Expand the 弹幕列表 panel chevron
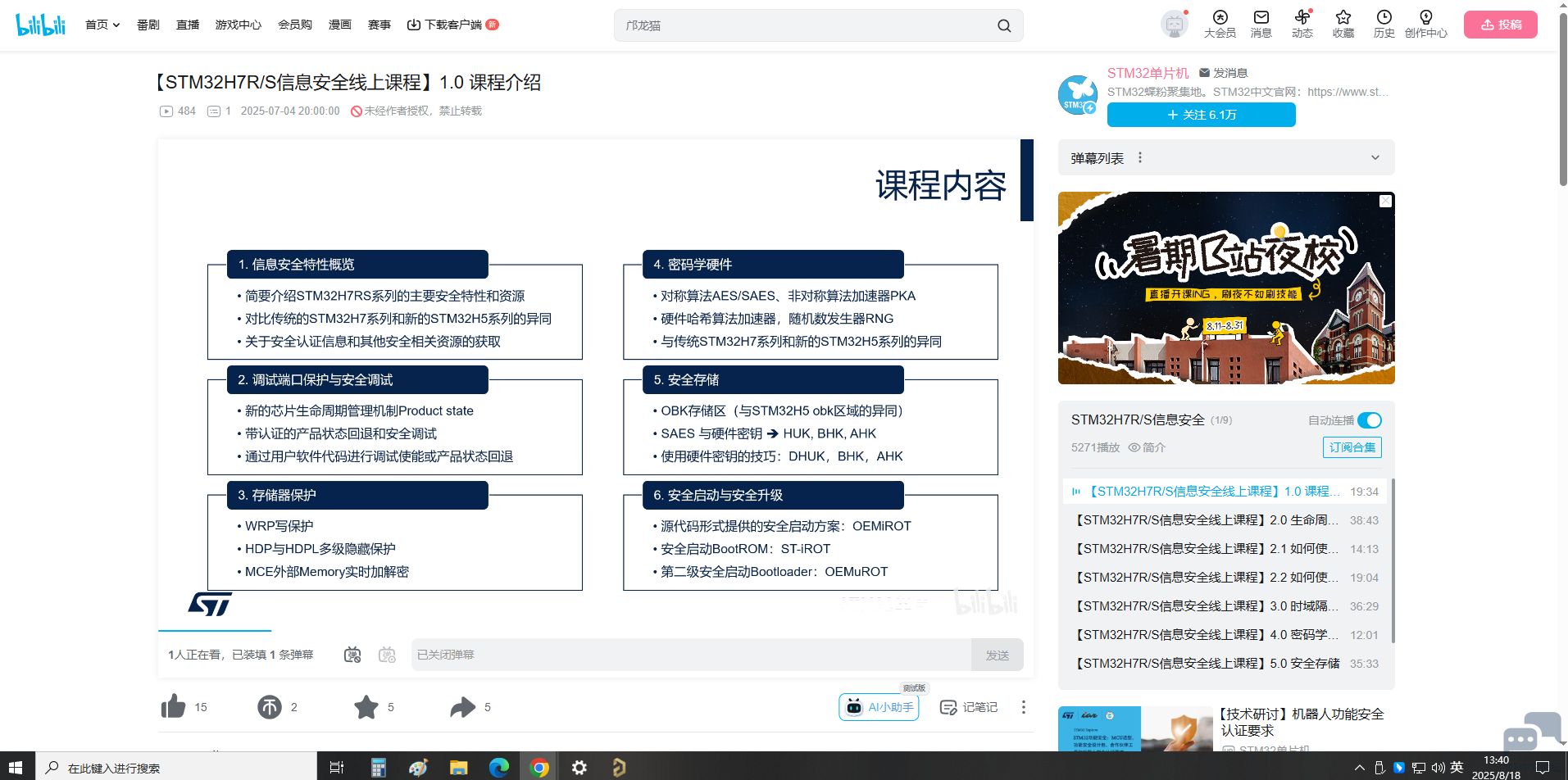This screenshot has width=1568, height=780. pos(1375,157)
